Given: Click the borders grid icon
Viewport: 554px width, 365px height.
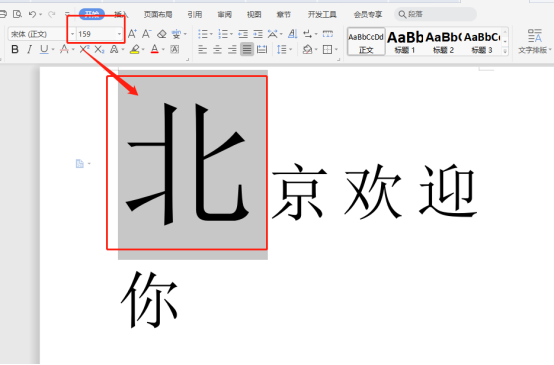Looking at the screenshot, I should [x=328, y=49].
